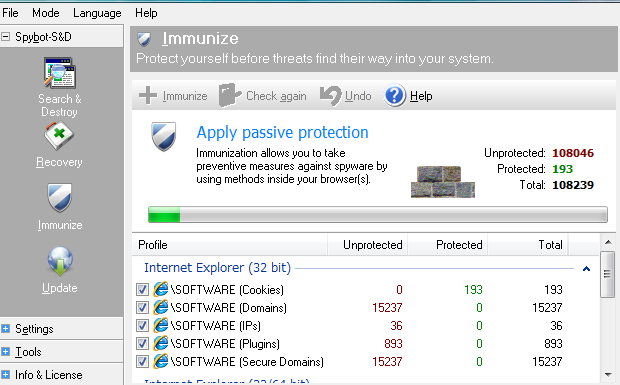Expand the Tools sidebar section

[x=6, y=352]
